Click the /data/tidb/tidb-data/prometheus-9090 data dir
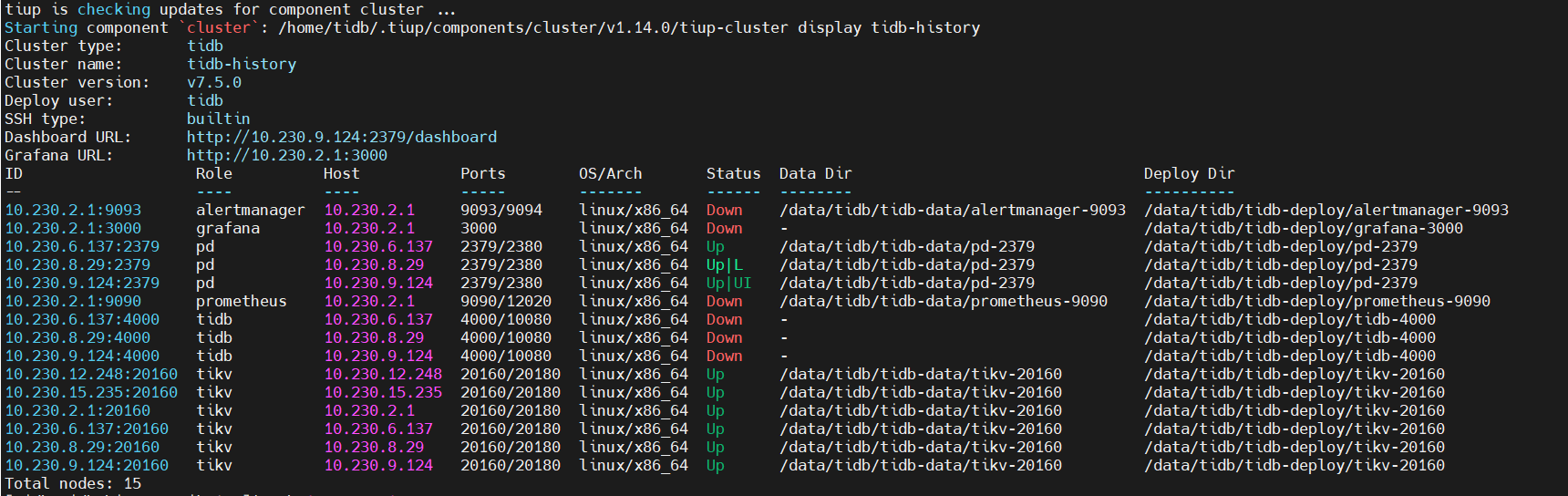This screenshot has width=1568, height=496. (944, 301)
